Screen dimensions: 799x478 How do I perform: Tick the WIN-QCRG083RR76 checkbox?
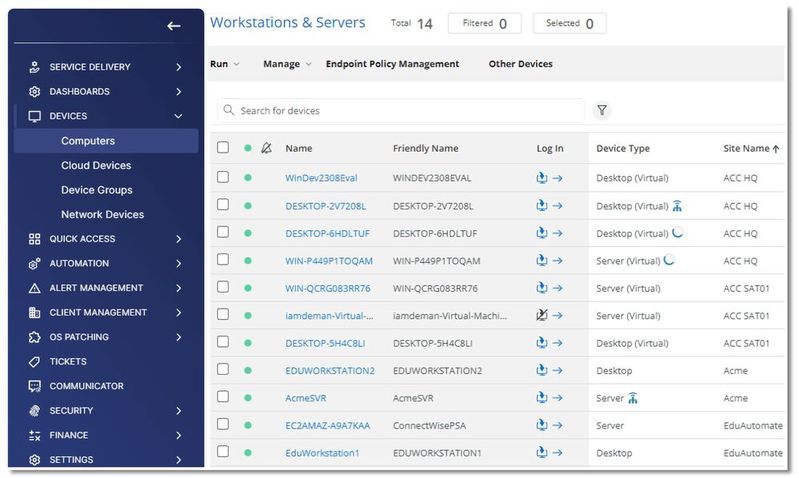click(223, 287)
